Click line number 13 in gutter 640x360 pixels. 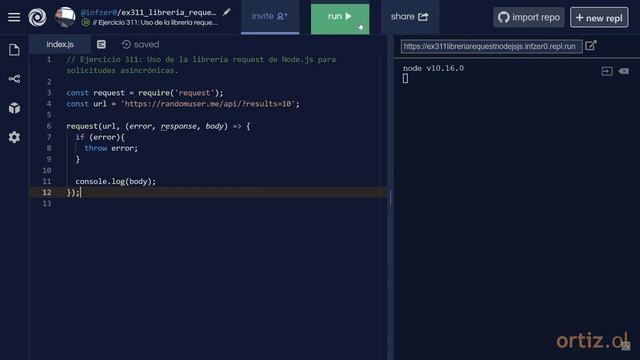coord(47,203)
